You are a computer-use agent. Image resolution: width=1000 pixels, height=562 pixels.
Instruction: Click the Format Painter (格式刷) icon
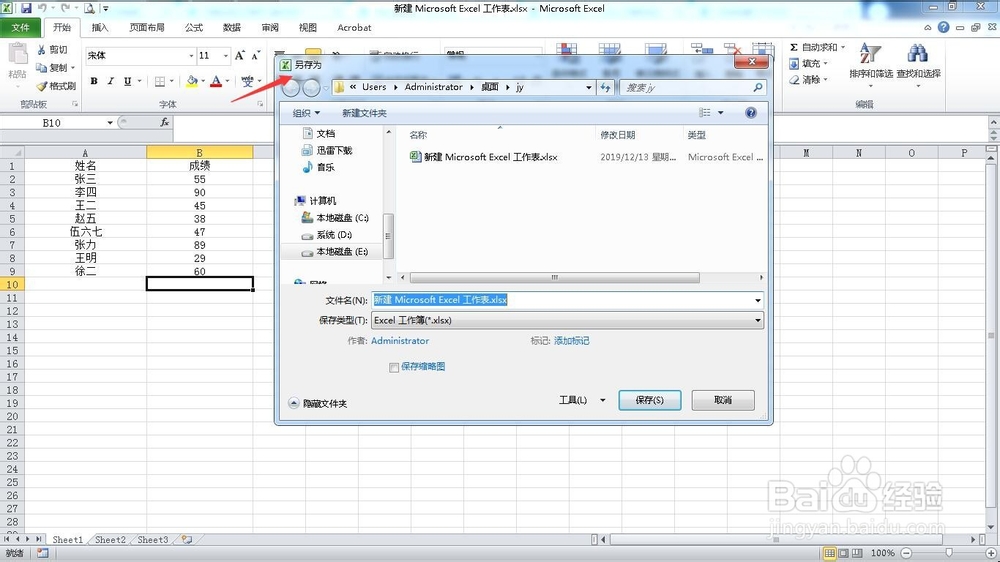click(42, 85)
